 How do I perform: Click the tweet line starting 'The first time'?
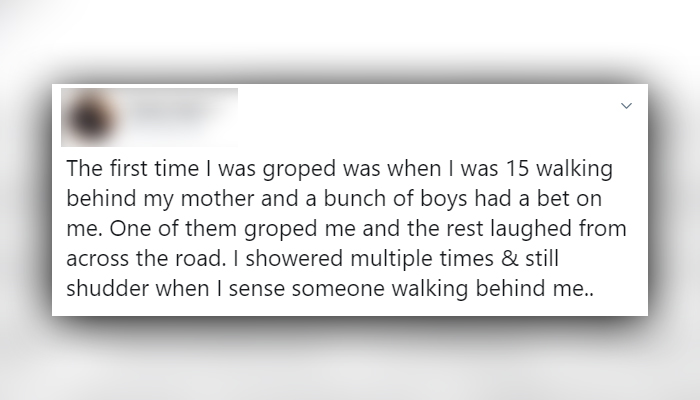click(339, 169)
